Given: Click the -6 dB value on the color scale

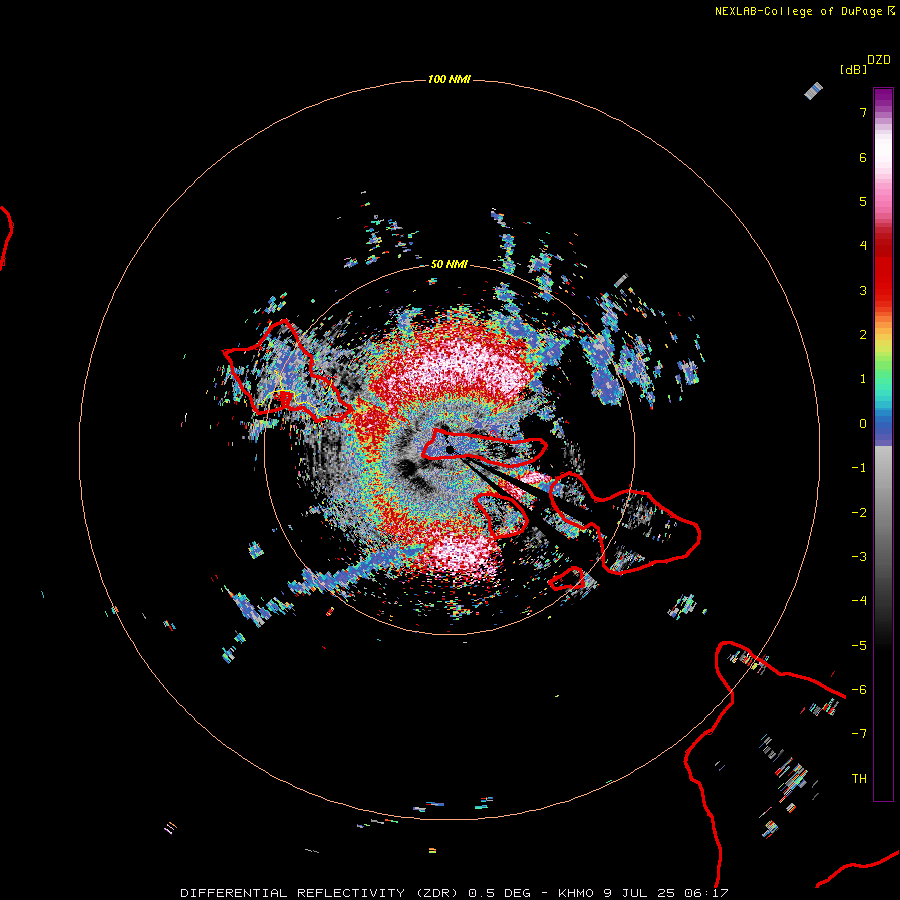Looking at the screenshot, I should coord(859,690).
